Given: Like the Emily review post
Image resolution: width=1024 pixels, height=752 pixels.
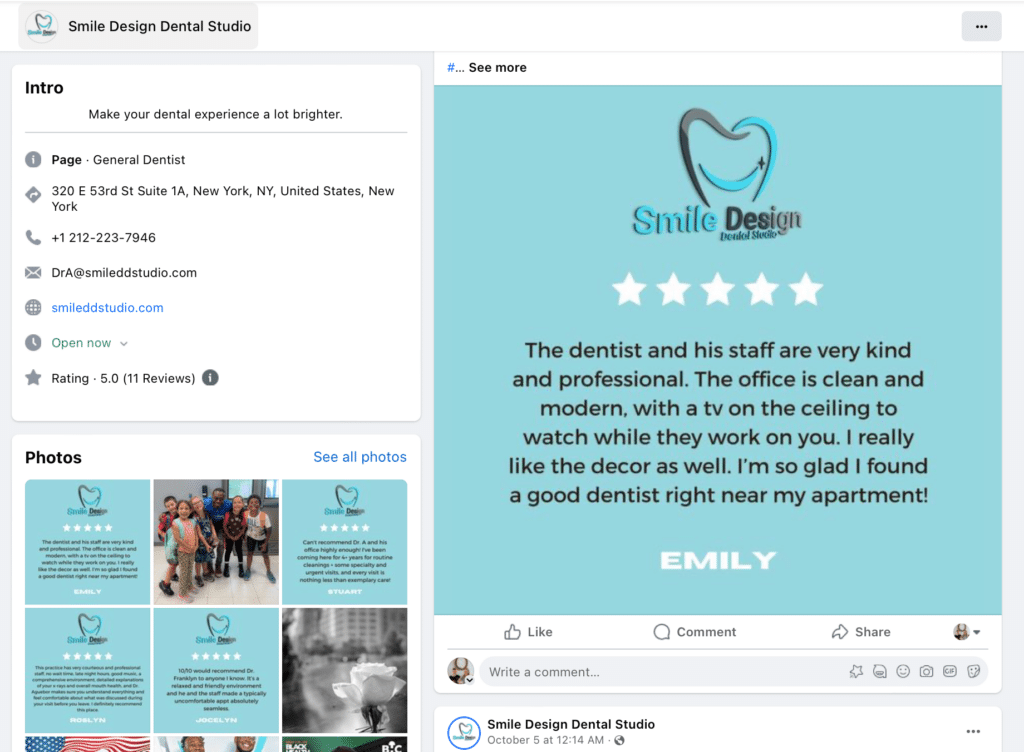Looking at the screenshot, I should coord(528,632).
